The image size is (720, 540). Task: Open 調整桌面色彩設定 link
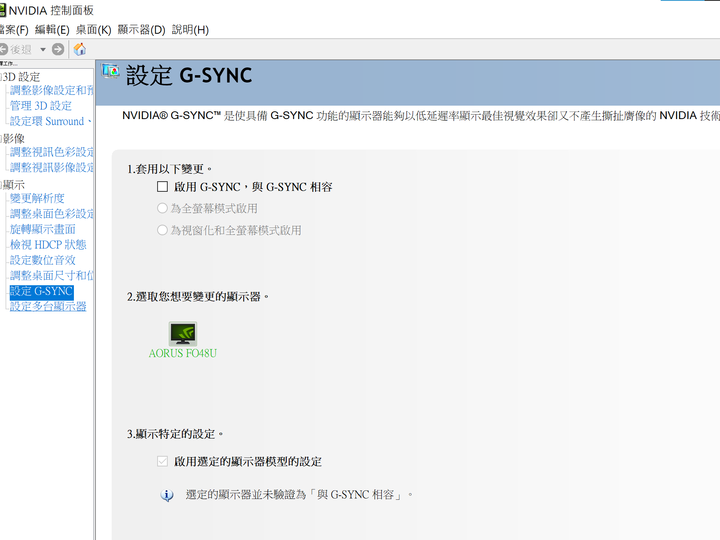pyautogui.click(x=52, y=214)
